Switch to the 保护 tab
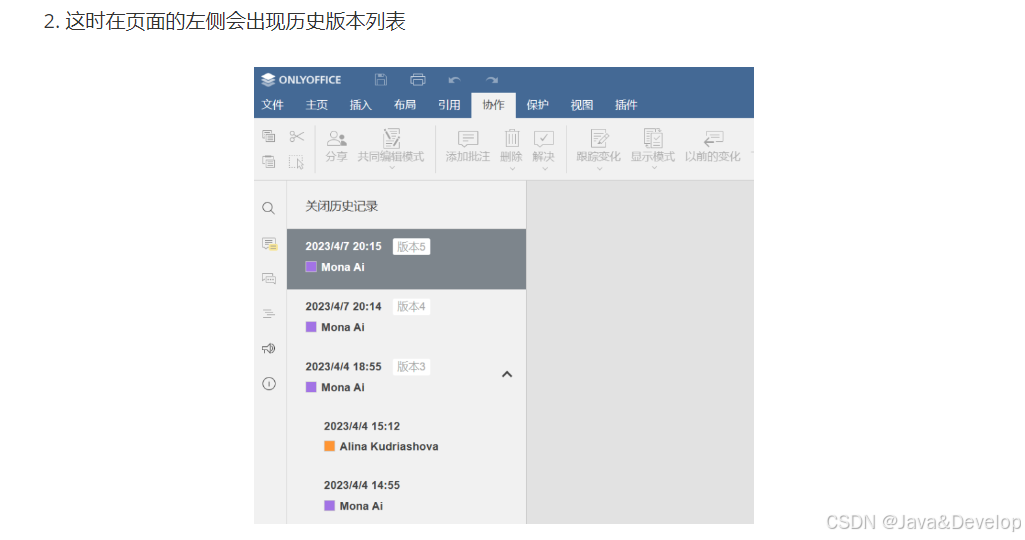 537,105
